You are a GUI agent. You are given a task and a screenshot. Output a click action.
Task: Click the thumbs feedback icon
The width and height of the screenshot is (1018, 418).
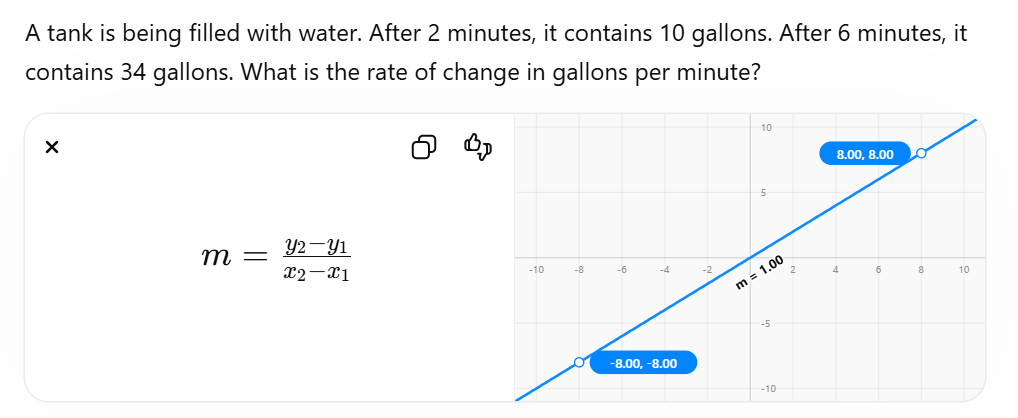coord(477,147)
